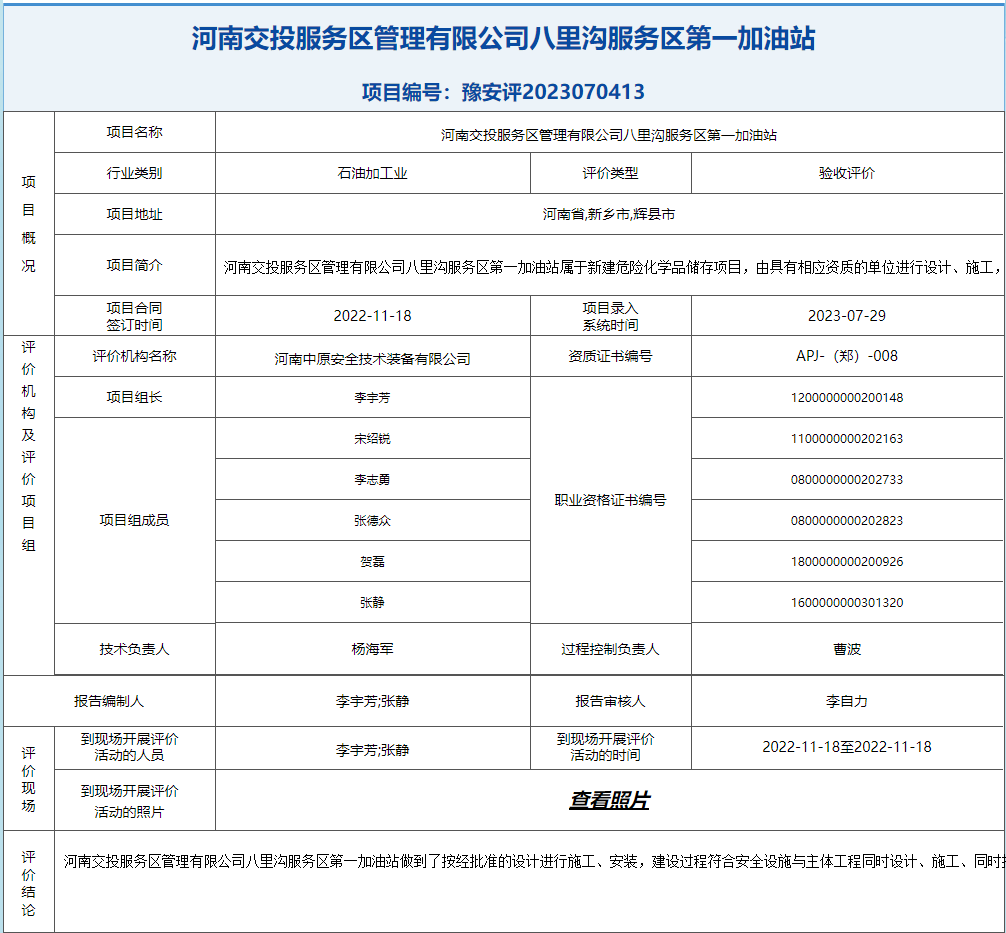Click the 职业资格证书编号 label
This screenshot has width=1006, height=933.
click(x=610, y=501)
